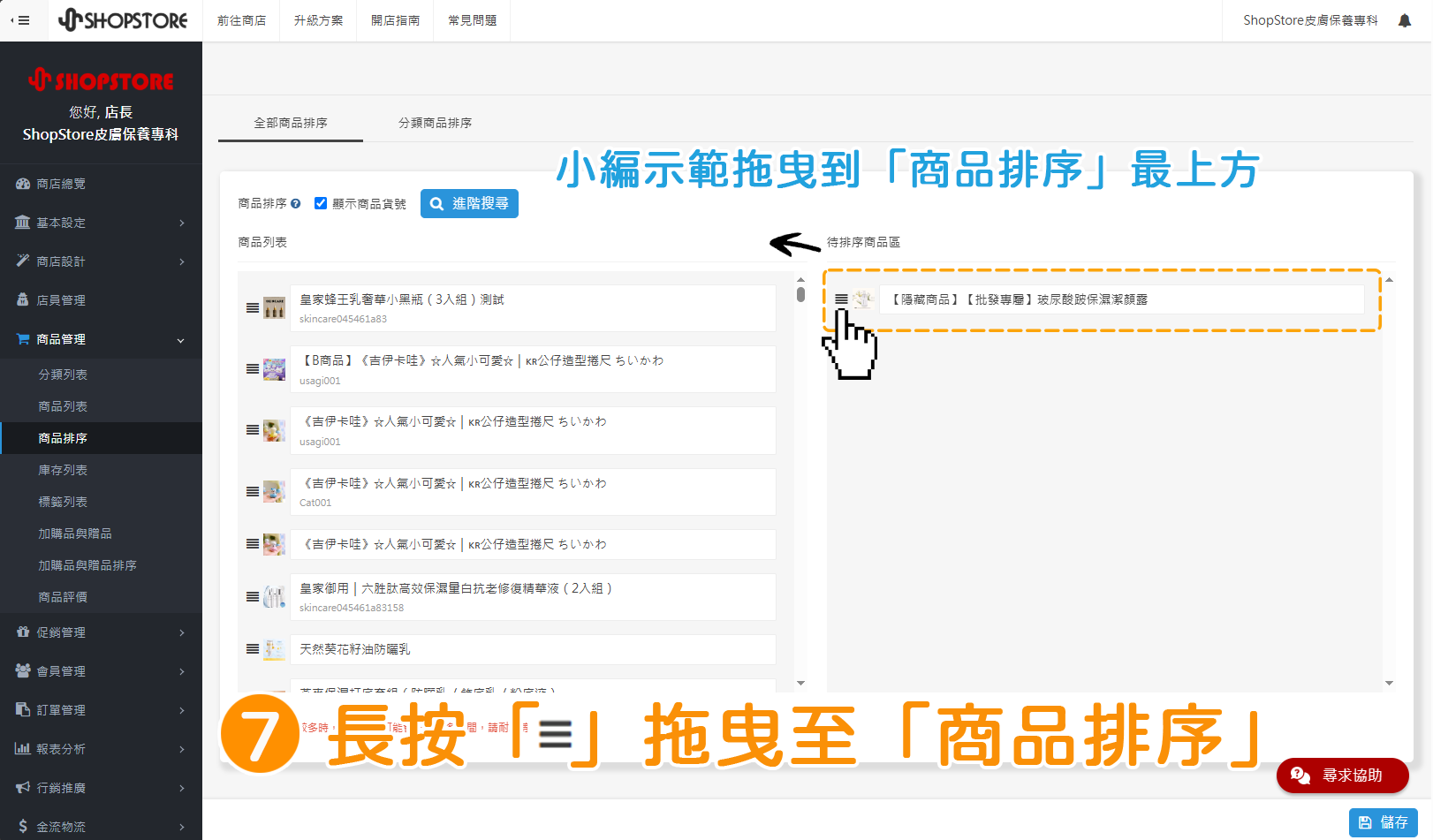Click the 行銷推廣 megaphone icon

point(23,788)
